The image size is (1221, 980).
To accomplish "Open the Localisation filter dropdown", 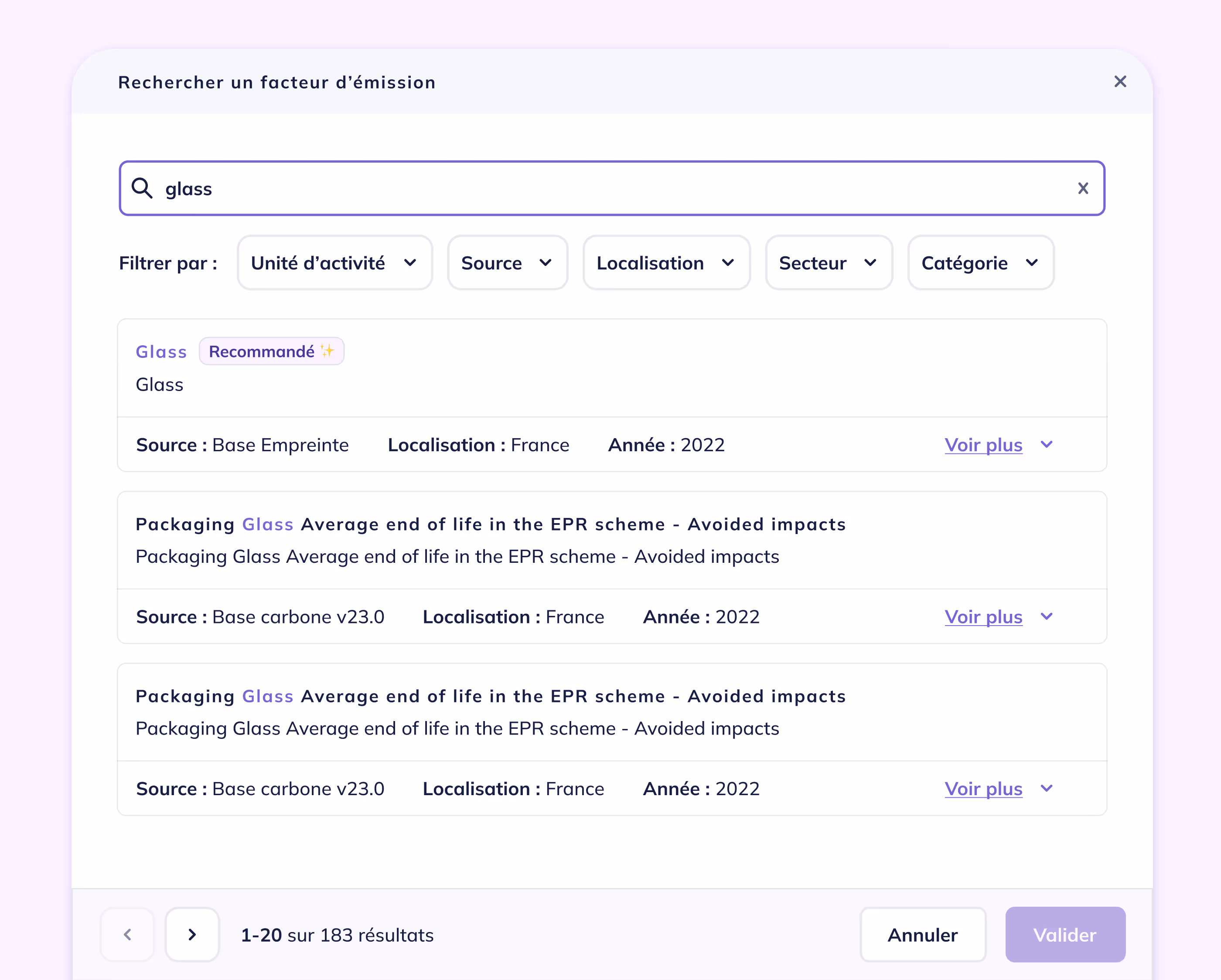I will point(666,263).
